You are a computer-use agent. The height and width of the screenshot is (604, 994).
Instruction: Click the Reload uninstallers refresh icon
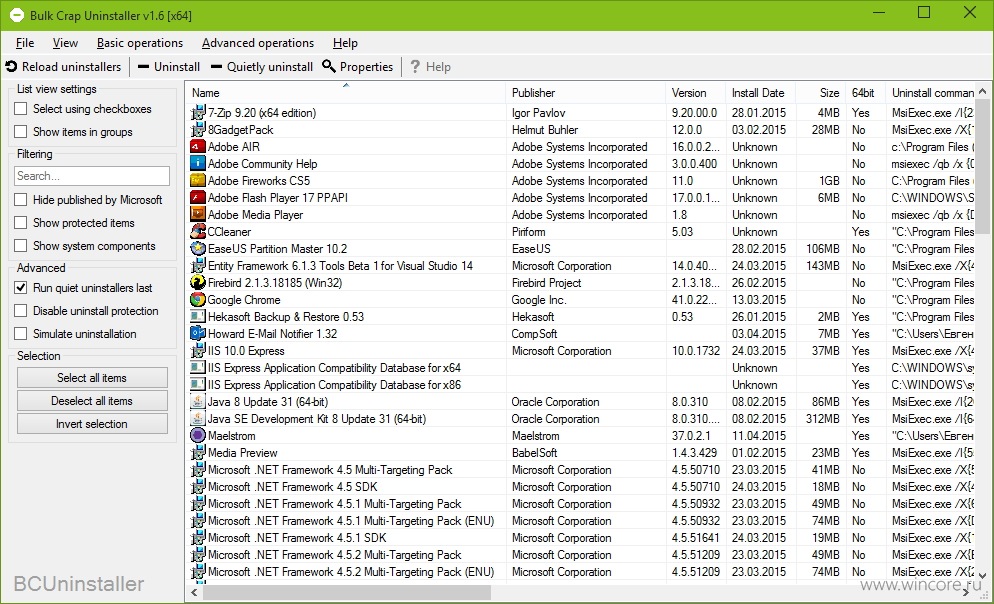click(x=11, y=67)
